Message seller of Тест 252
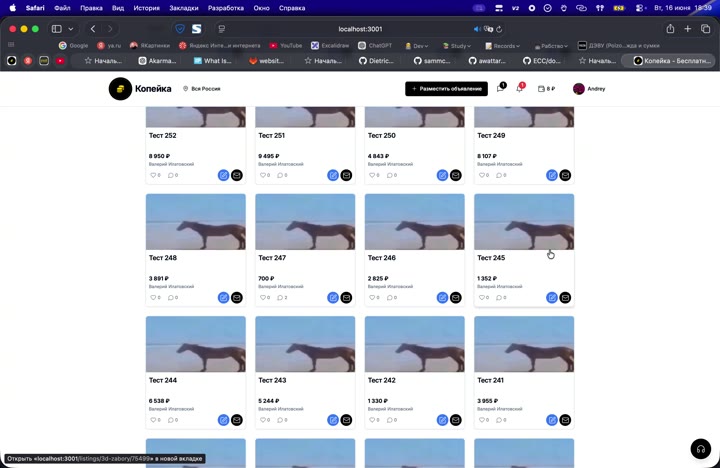The width and height of the screenshot is (720, 468). tap(236, 175)
